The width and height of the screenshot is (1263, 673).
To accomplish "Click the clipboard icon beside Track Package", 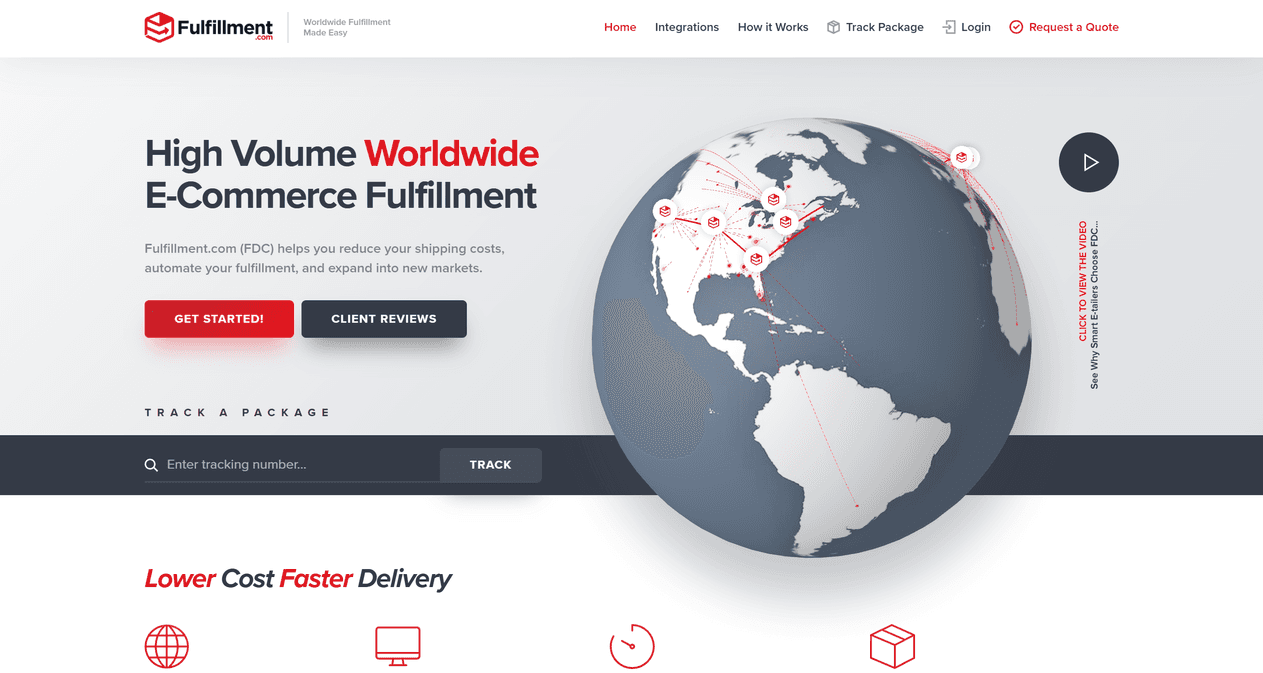I will pos(832,27).
